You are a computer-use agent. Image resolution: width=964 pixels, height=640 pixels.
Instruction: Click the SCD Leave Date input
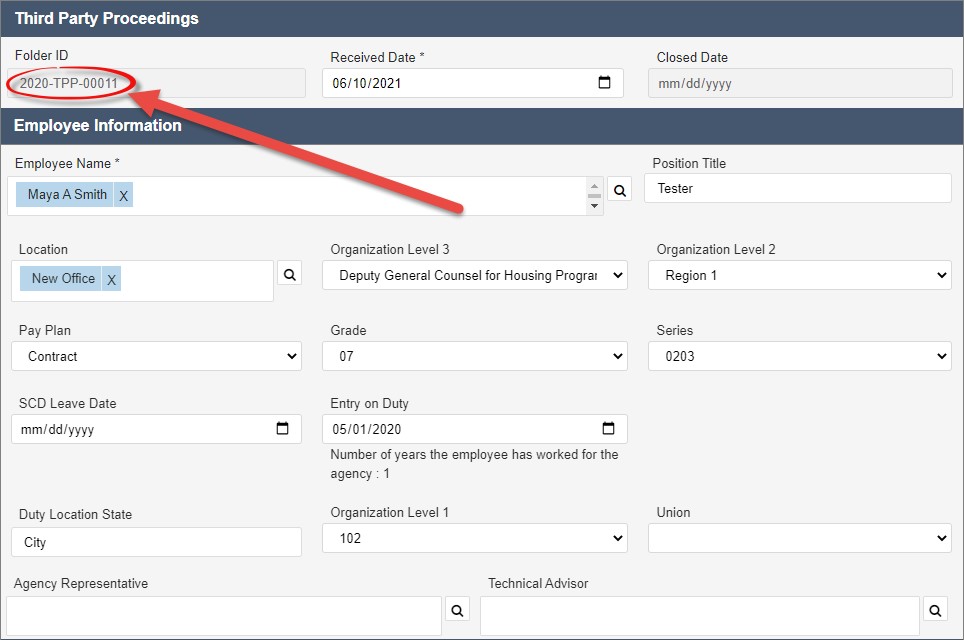pos(156,429)
